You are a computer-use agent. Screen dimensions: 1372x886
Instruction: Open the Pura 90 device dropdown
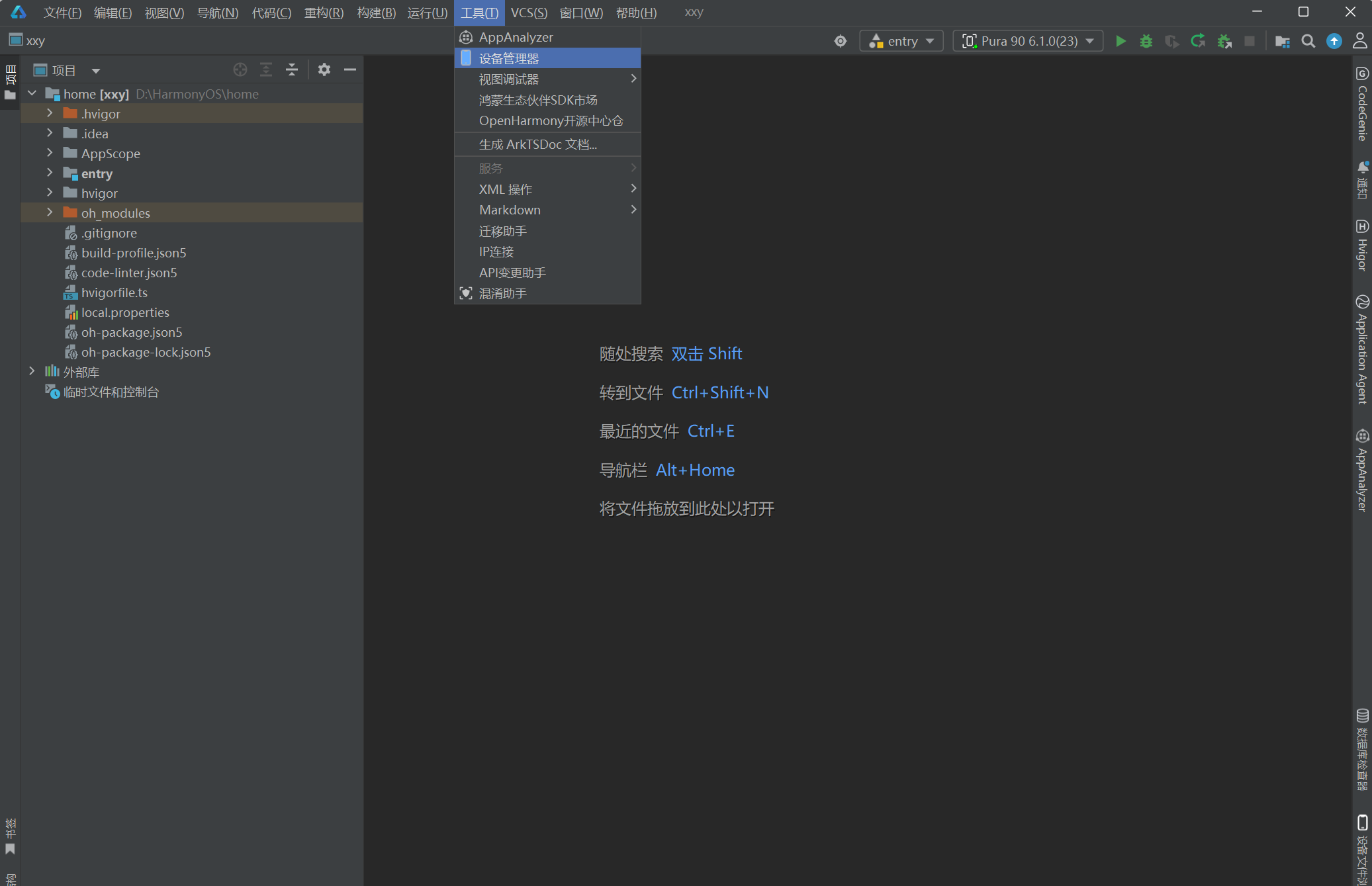coord(1028,41)
